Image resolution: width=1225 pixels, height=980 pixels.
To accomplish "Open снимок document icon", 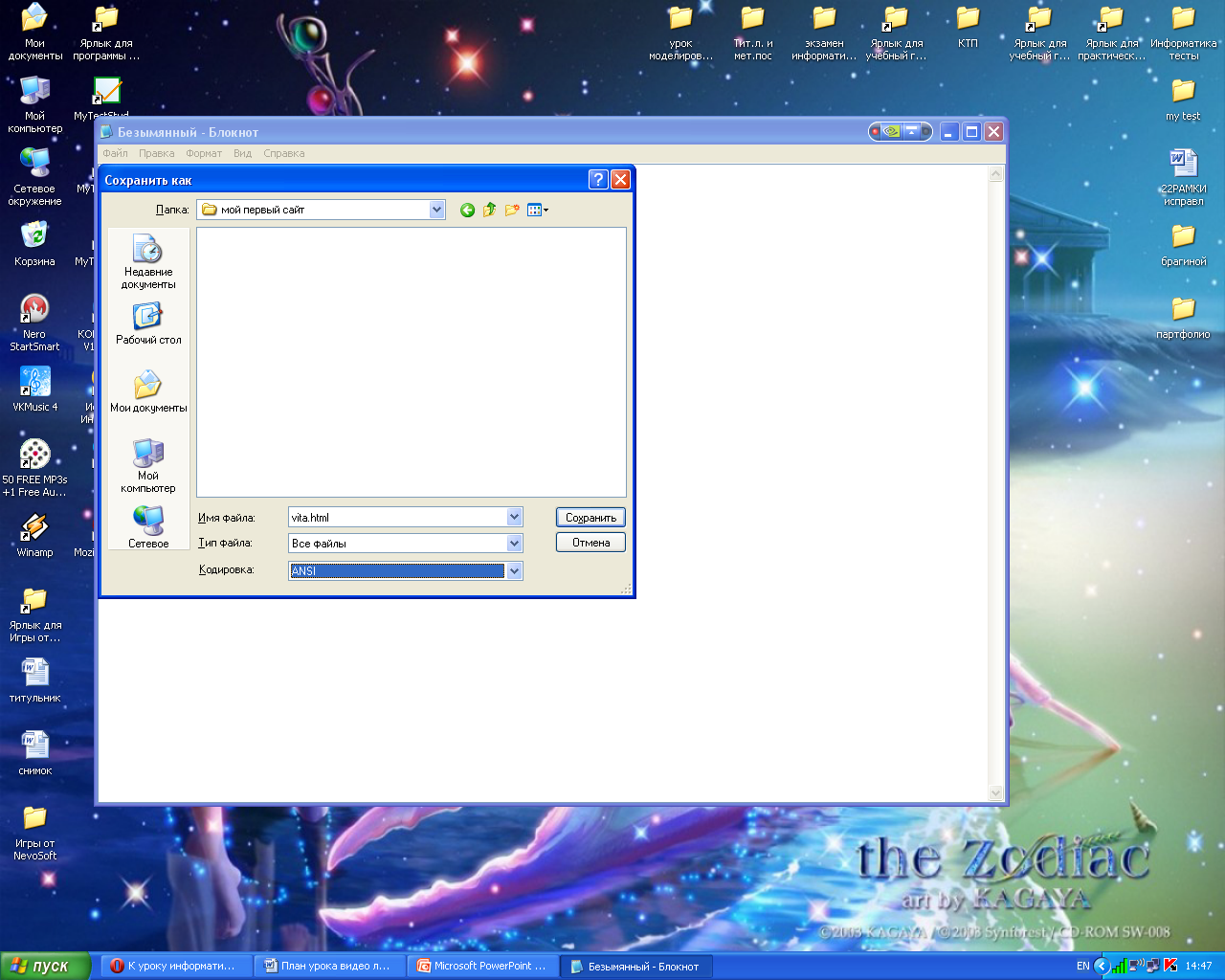I will click(x=34, y=752).
